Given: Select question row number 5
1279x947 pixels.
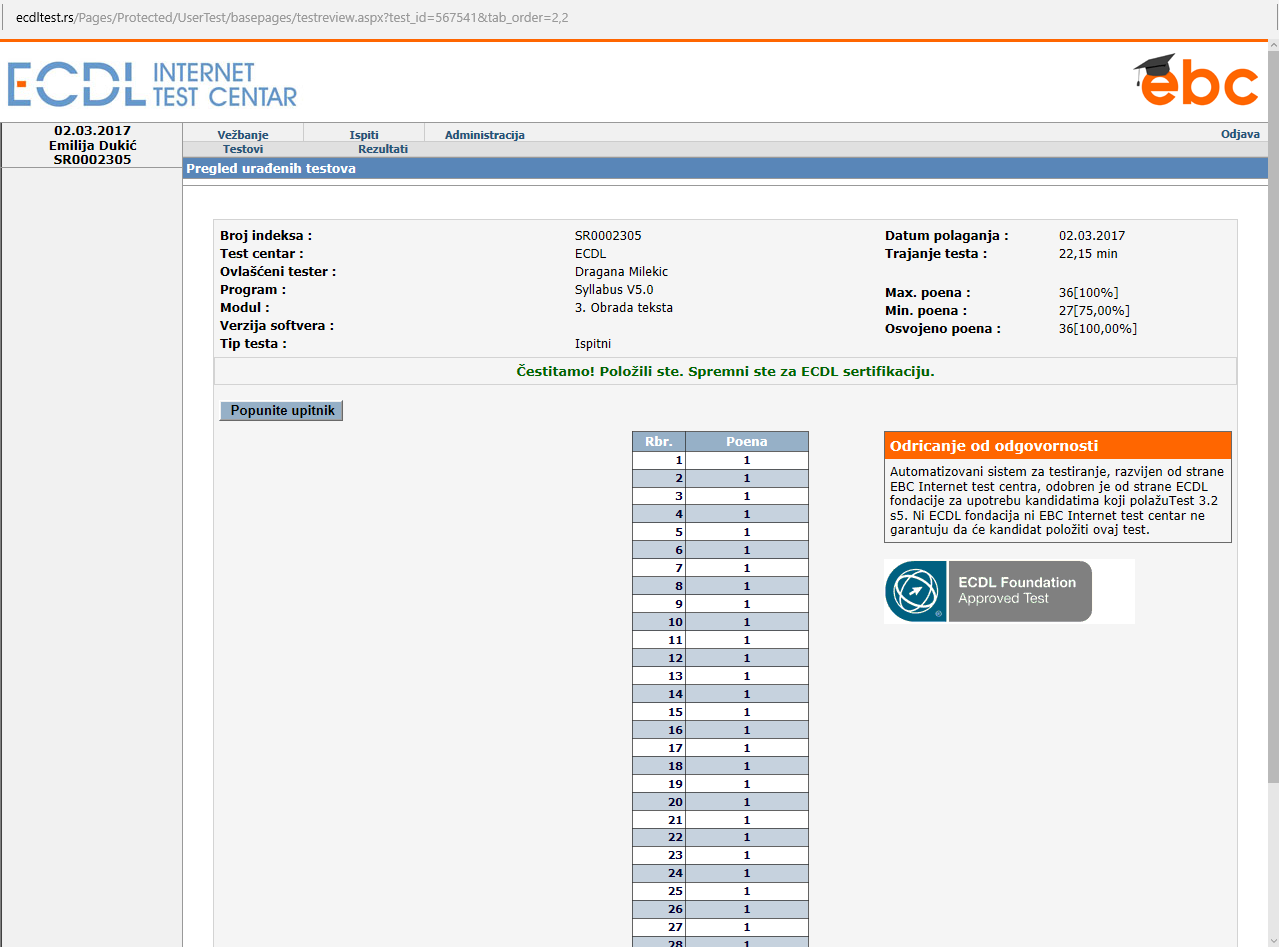Looking at the screenshot, I should tap(720, 533).
